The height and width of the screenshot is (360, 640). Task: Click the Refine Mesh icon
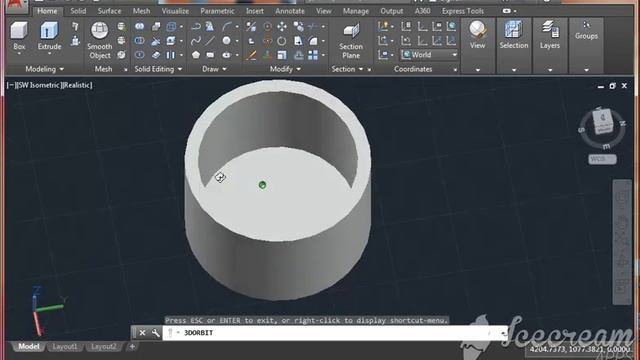point(122,55)
